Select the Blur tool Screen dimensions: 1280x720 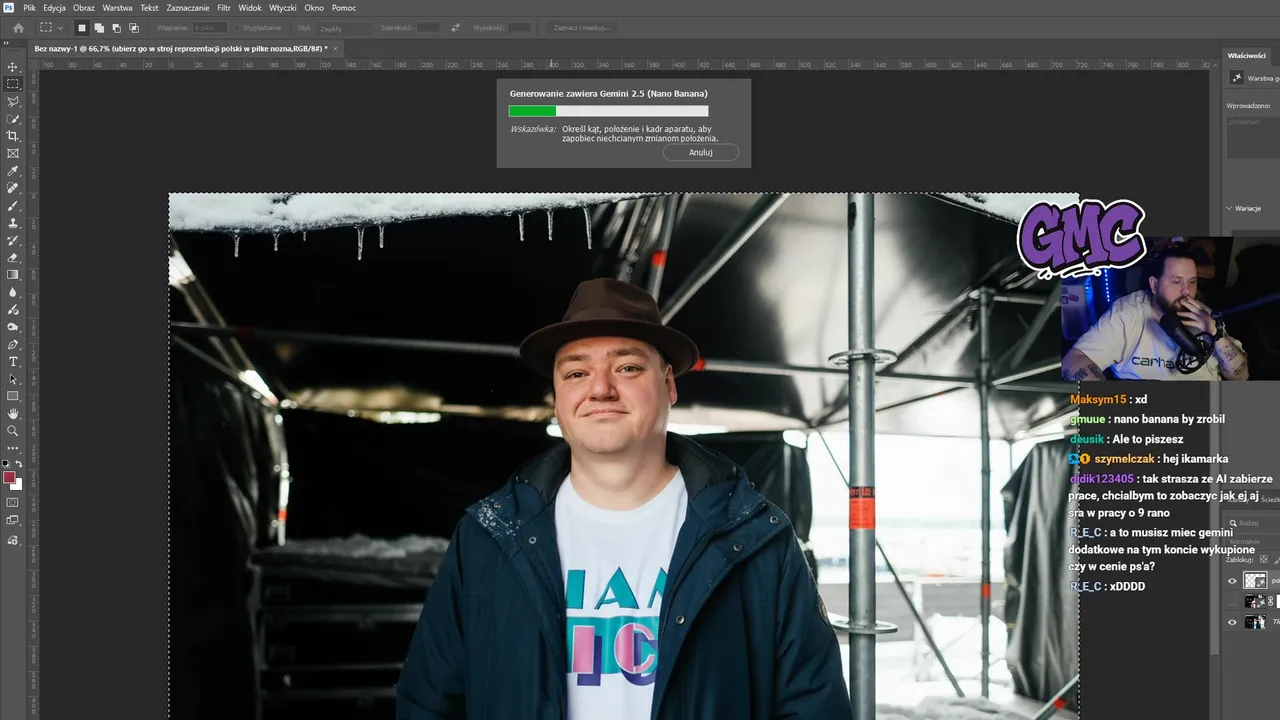click(13, 292)
